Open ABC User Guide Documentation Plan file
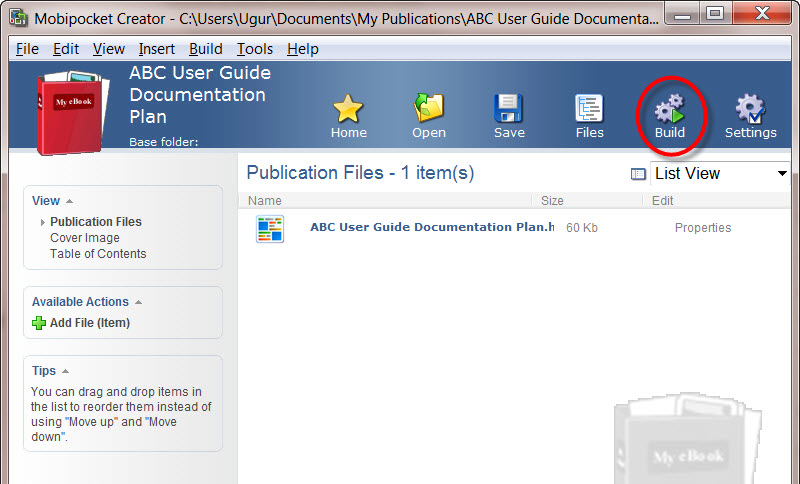Viewport: 800px width, 484px height. coord(432,227)
